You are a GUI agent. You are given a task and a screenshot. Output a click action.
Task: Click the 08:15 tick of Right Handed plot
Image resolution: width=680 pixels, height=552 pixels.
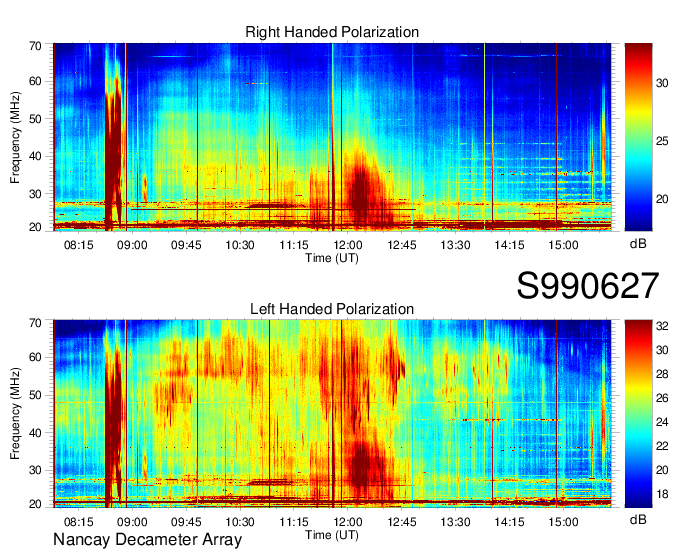pos(78,245)
